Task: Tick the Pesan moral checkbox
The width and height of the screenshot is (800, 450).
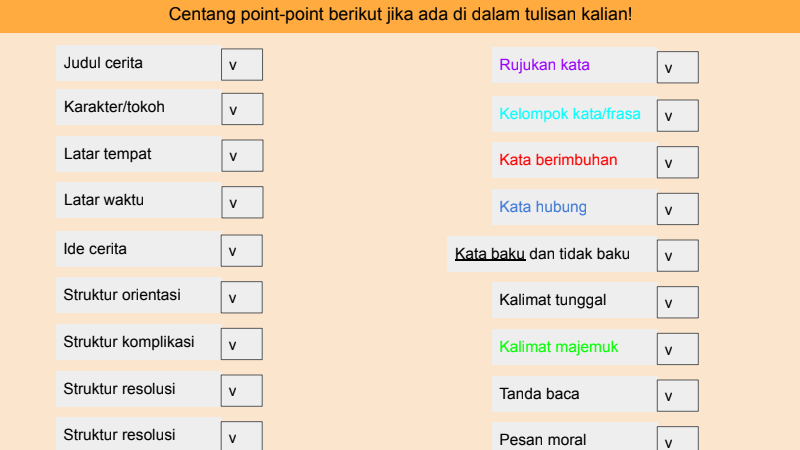Action: tap(677, 440)
